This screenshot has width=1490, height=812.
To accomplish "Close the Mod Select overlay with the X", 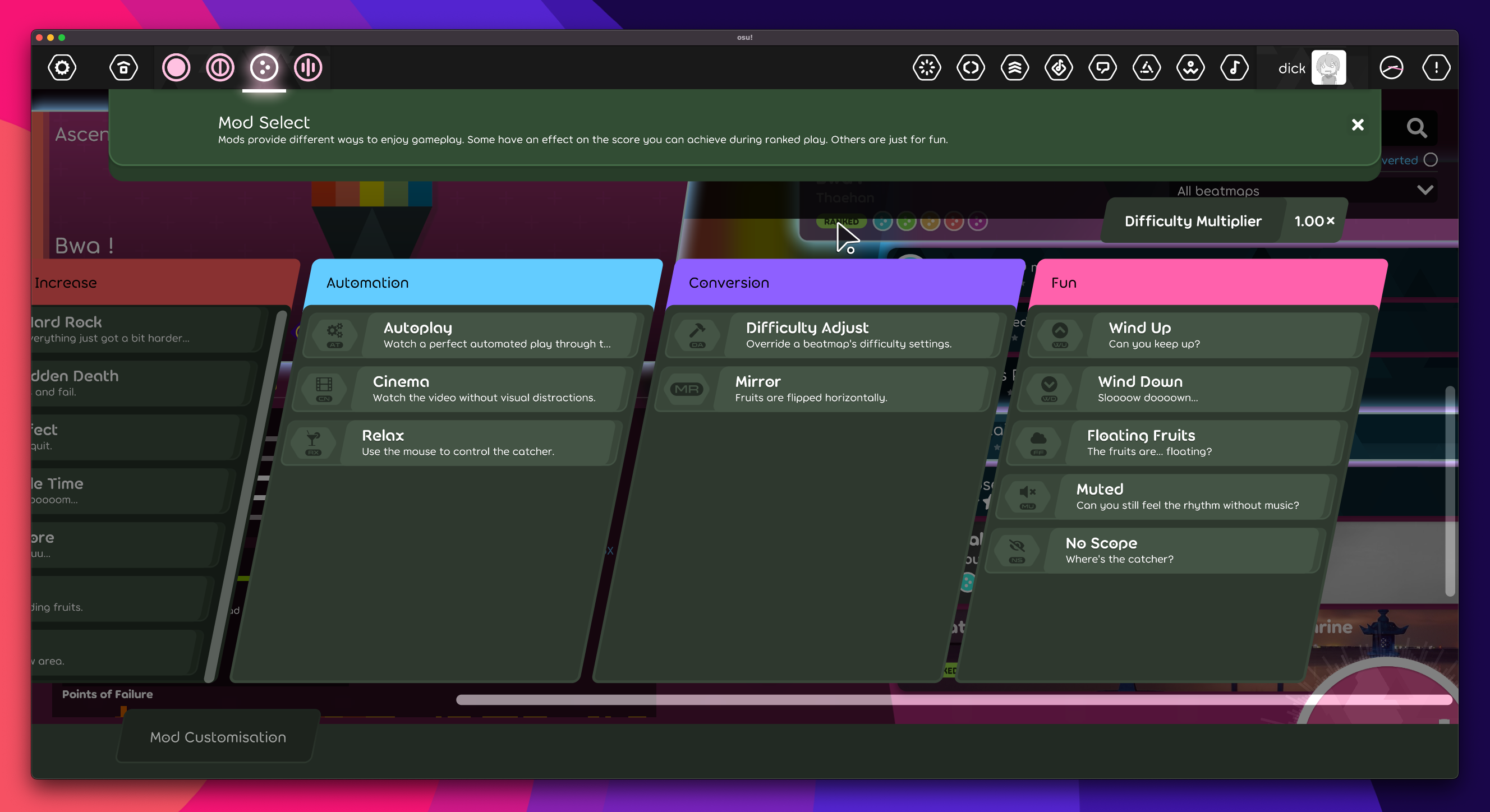I will click(x=1358, y=125).
